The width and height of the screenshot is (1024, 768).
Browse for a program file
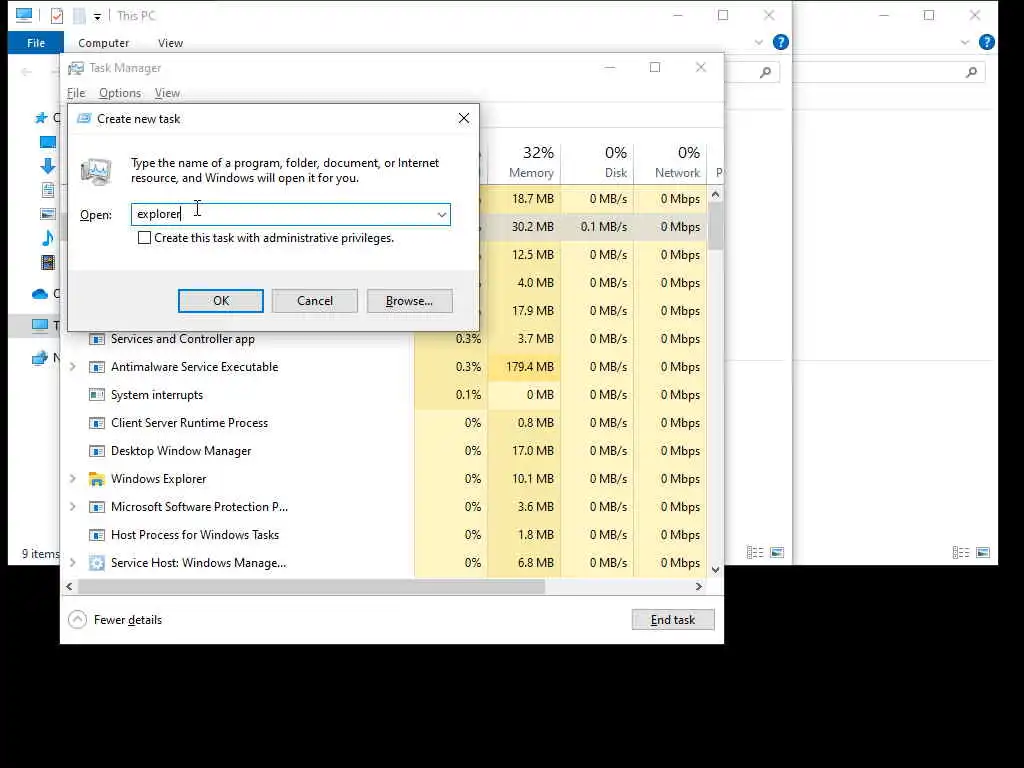click(409, 301)
